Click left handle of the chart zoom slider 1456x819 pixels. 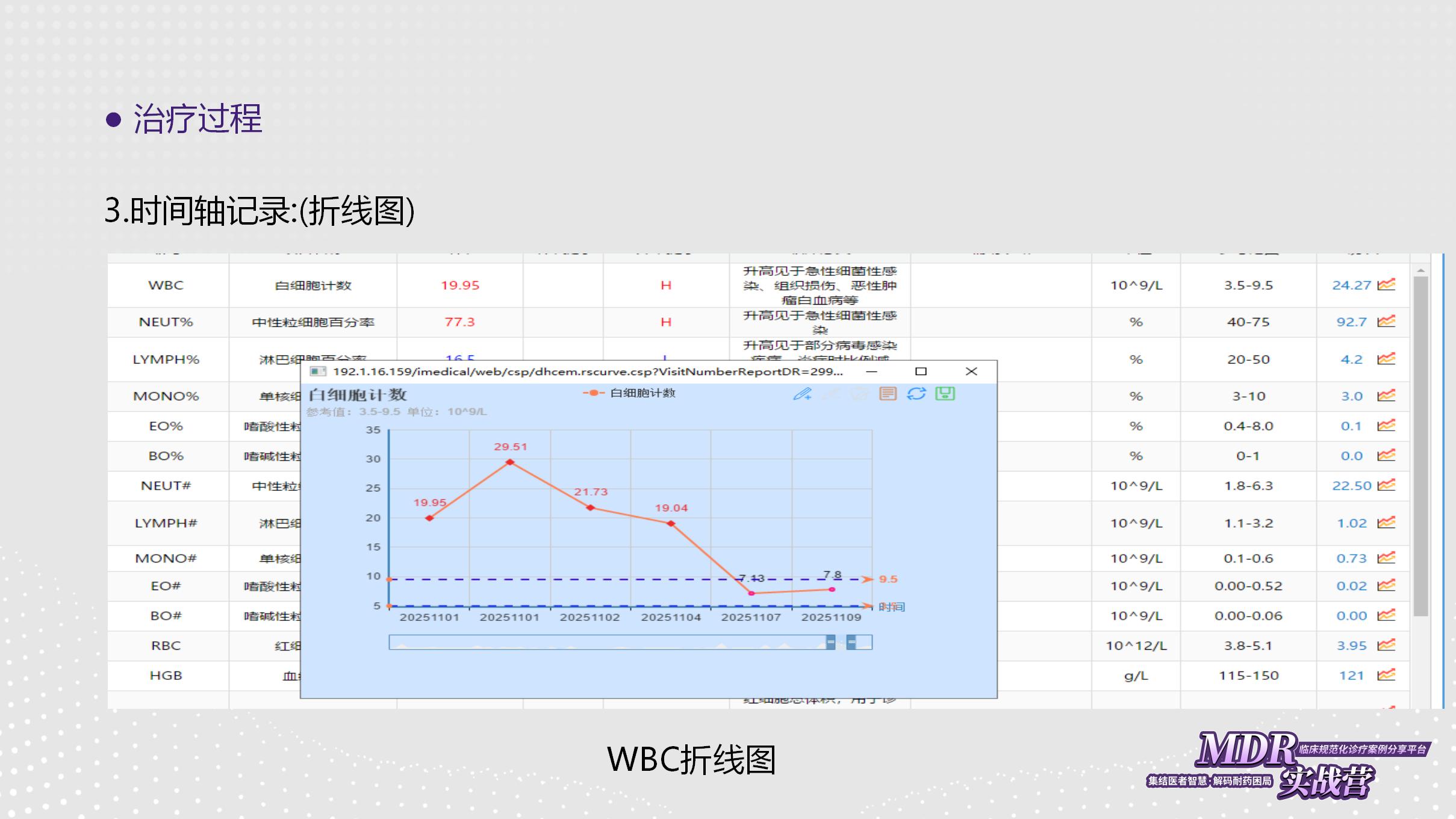click(830, 643)
